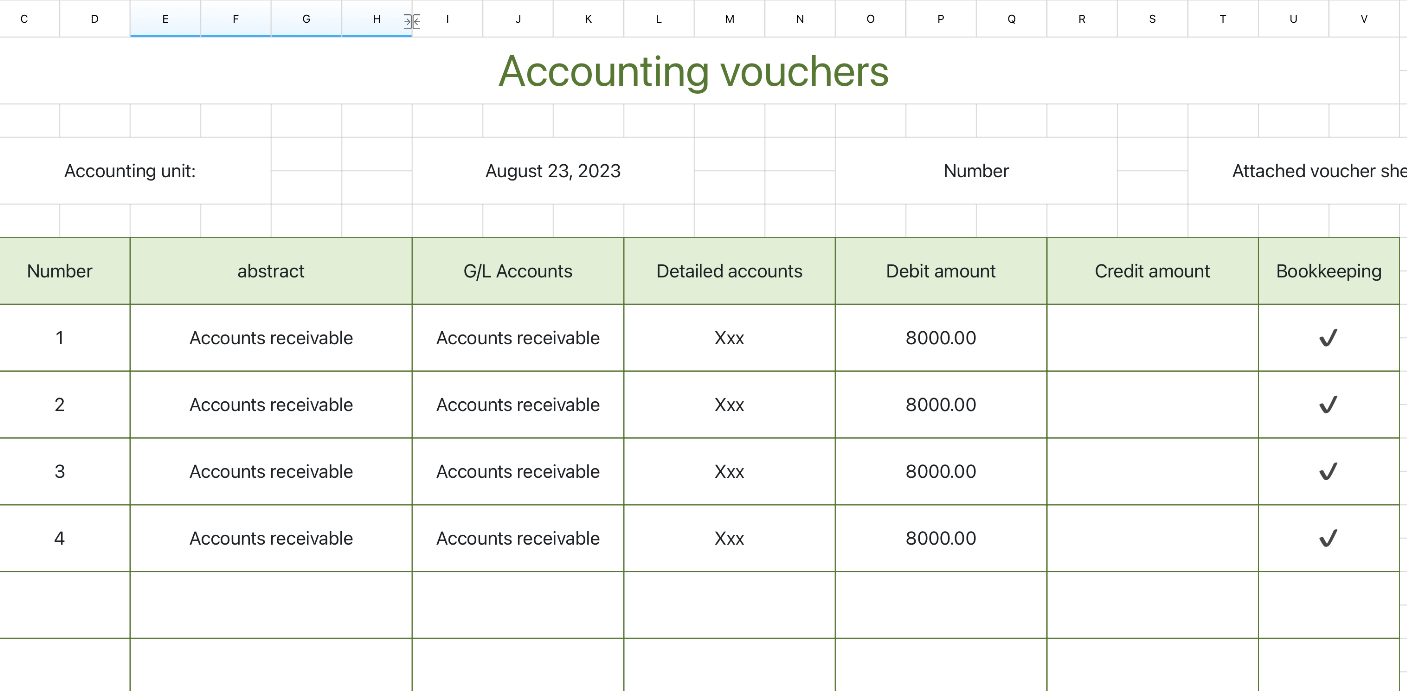Select abstract cell in row 2
This screenshot has height=691, width=1407.
tap(271, 405)
